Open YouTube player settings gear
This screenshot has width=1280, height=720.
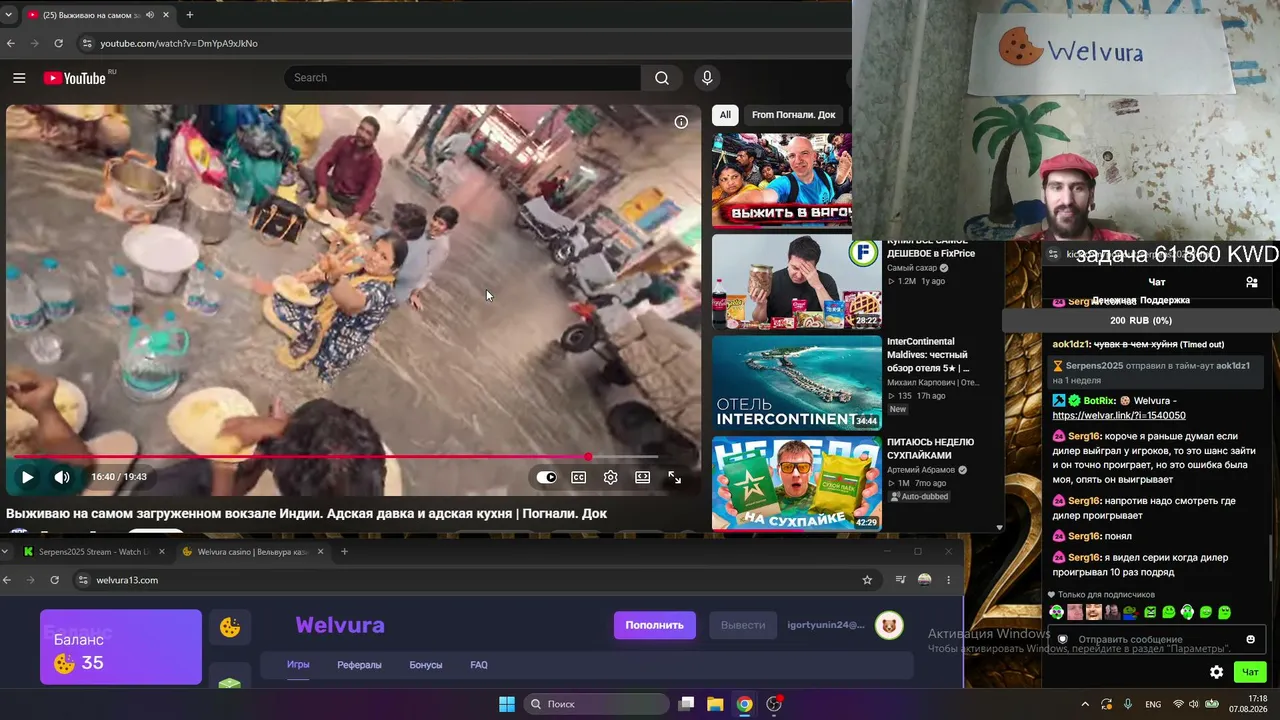(x=610, y=477)
